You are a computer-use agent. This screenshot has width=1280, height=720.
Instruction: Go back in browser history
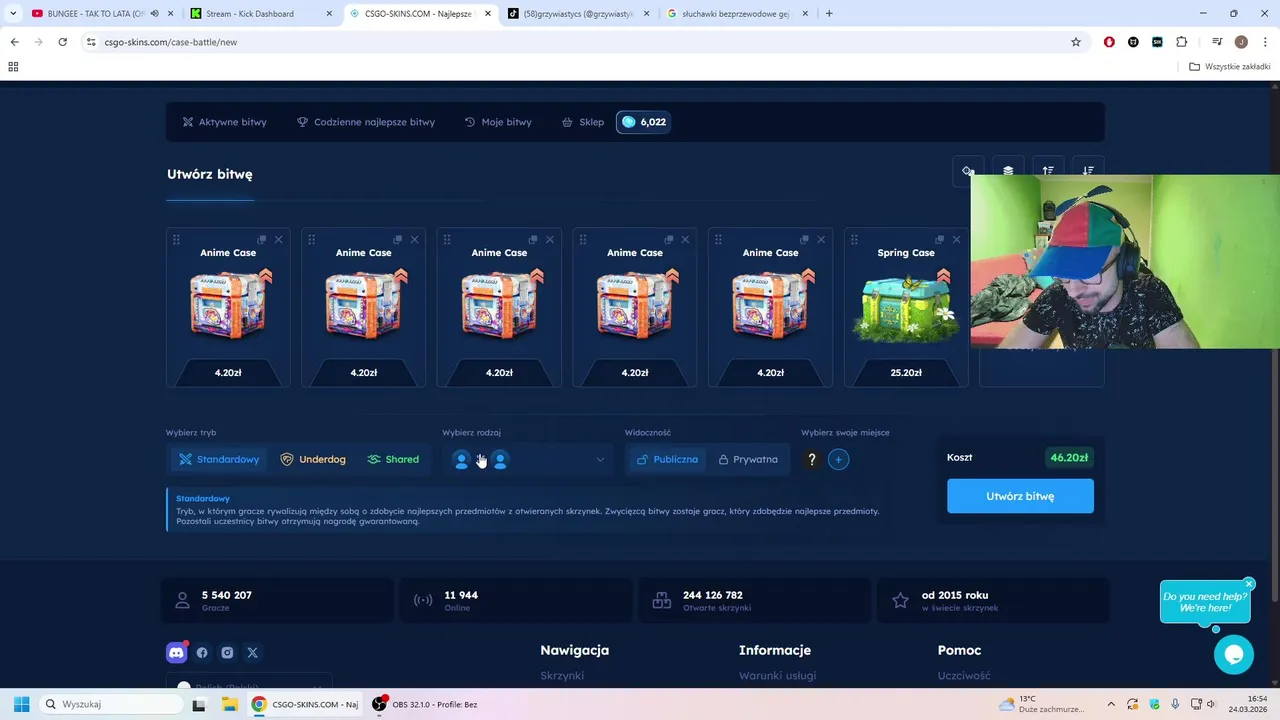(x=14, y=42)
